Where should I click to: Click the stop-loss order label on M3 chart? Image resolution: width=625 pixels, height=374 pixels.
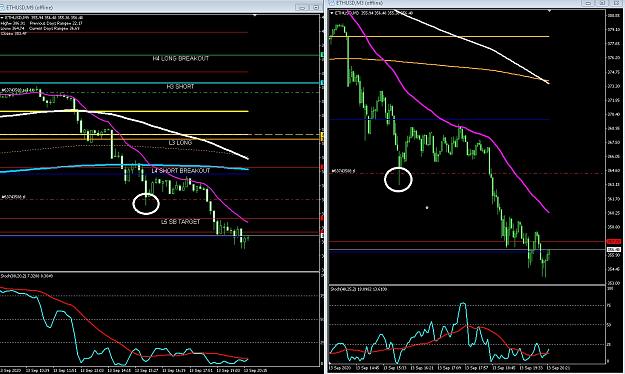click(x=343, y=171)
